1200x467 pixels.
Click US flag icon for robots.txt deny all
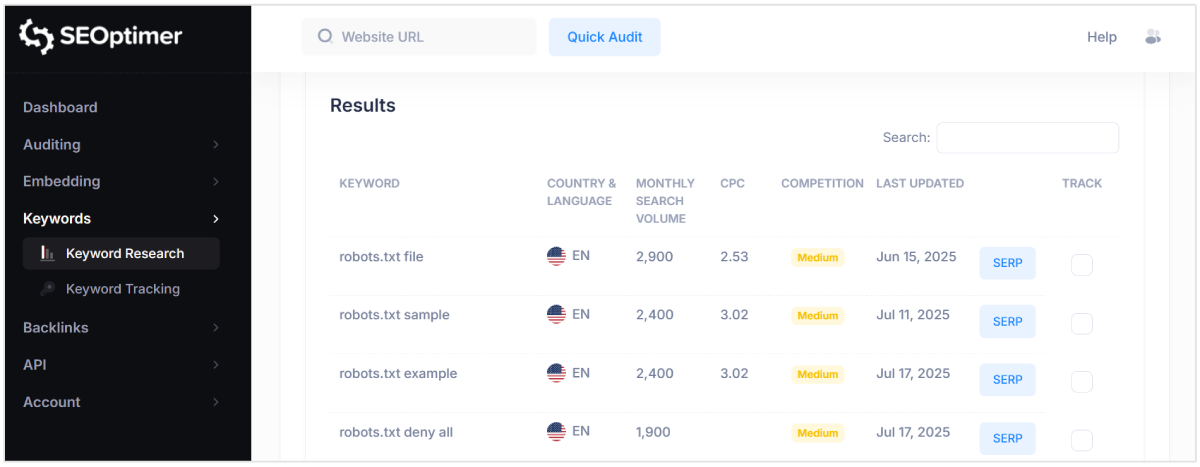coord(557,432)
